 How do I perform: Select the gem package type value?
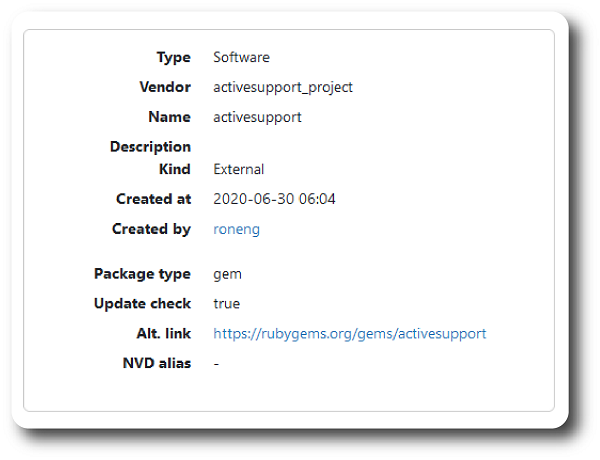pos(227,273)
